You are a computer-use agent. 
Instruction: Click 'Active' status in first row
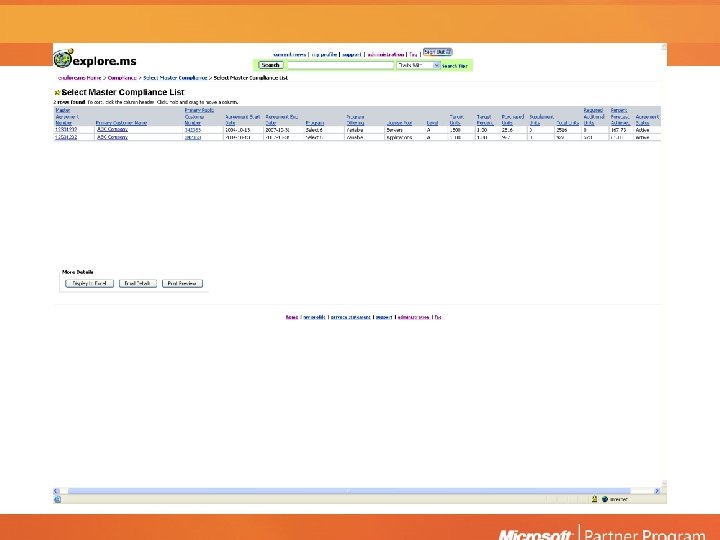642,130
